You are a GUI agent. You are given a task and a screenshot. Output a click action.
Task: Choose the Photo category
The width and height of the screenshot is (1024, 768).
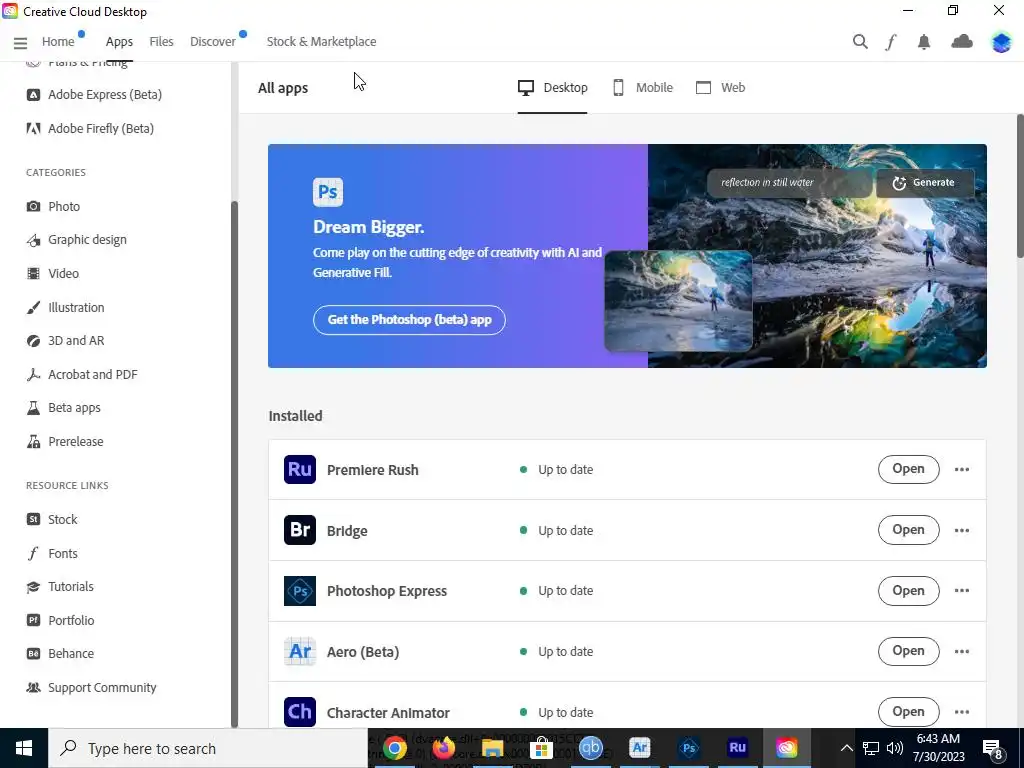pyautogui.click(x=53, y=206)
